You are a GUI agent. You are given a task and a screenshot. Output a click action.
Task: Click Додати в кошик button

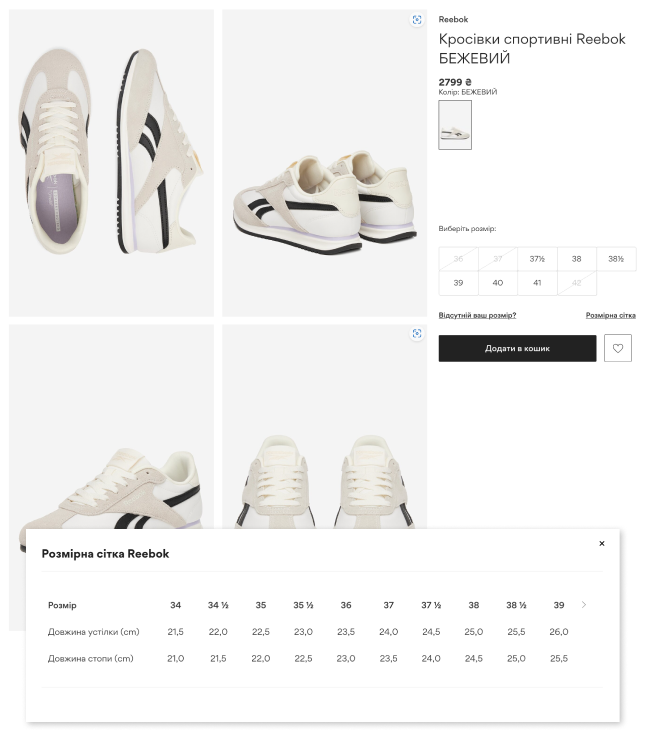[517, 348]
